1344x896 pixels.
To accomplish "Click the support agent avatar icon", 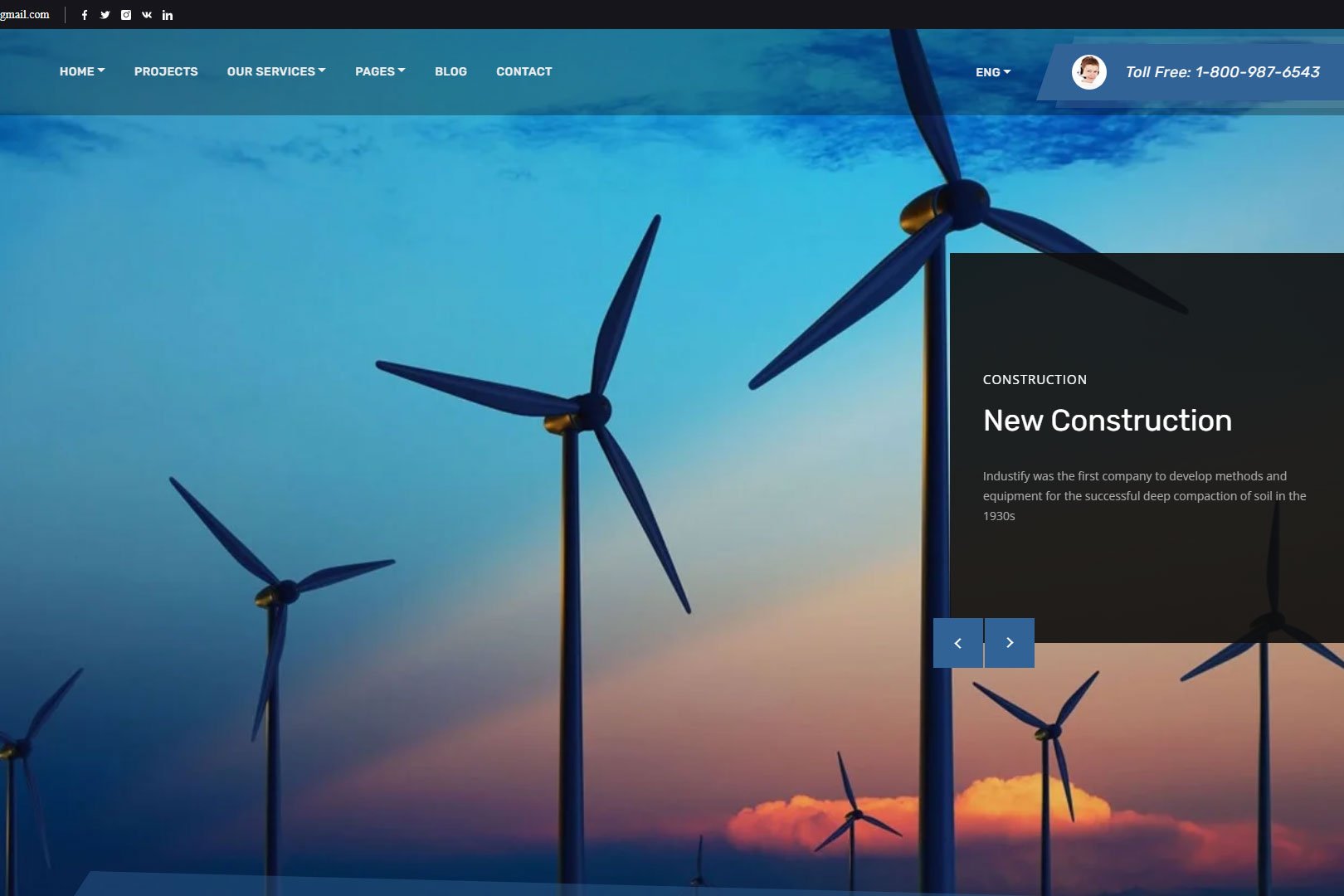I will (1088, 72).
